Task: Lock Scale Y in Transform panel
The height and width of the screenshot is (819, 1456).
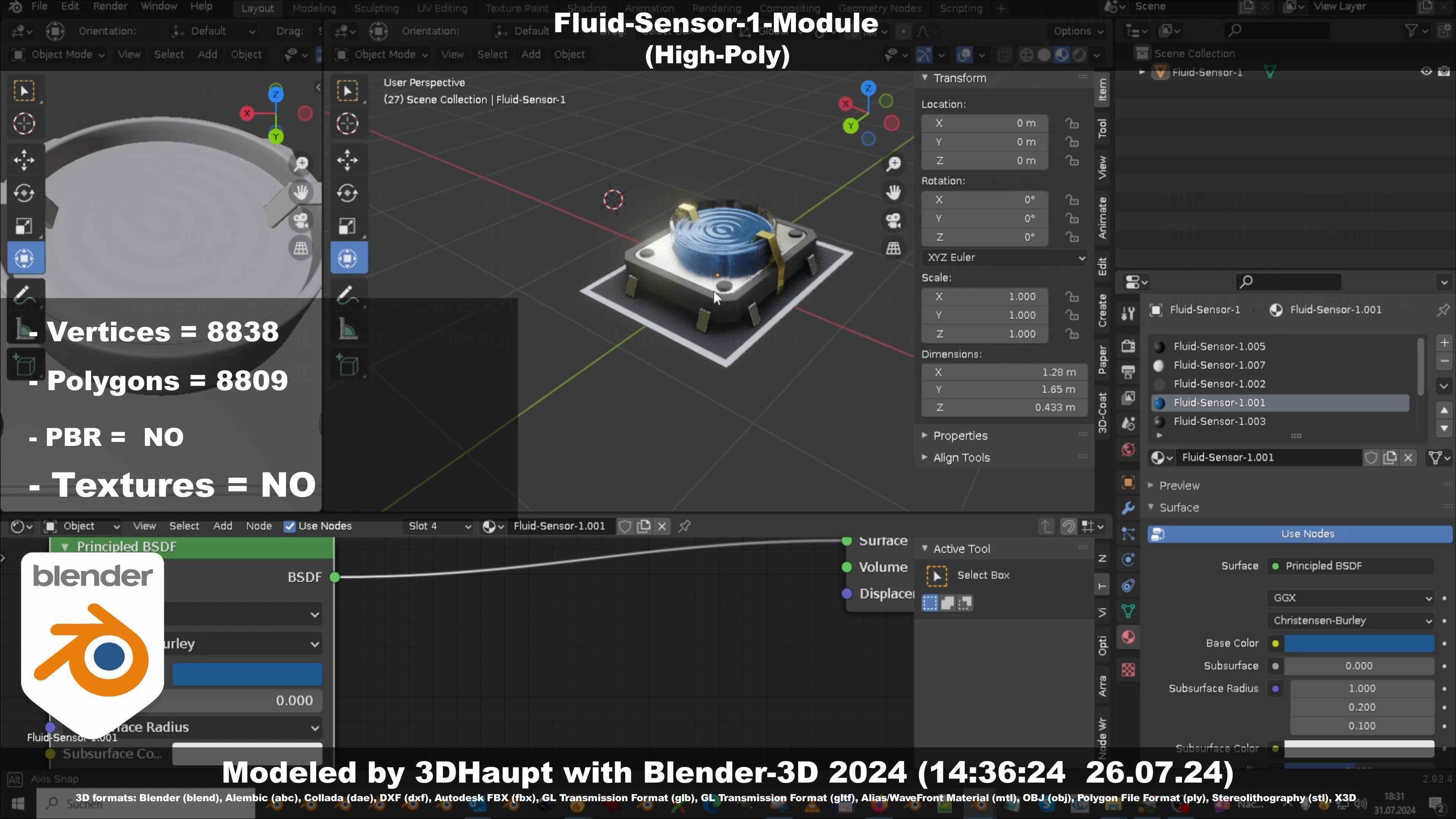Action: coord(1072,315)
